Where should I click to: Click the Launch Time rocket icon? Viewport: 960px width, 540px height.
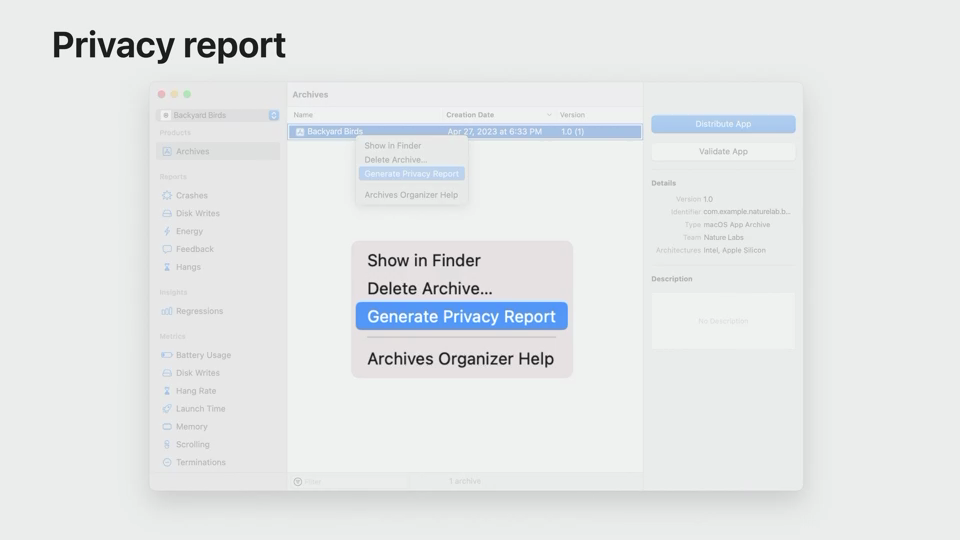(167, 408)
